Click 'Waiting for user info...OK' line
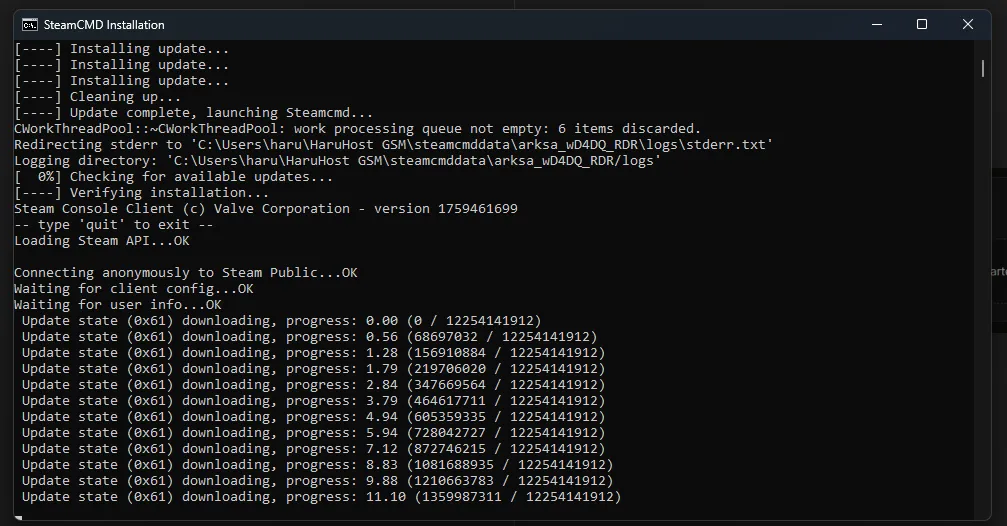The image size is (1007, 526). click(x=118, y=305)
